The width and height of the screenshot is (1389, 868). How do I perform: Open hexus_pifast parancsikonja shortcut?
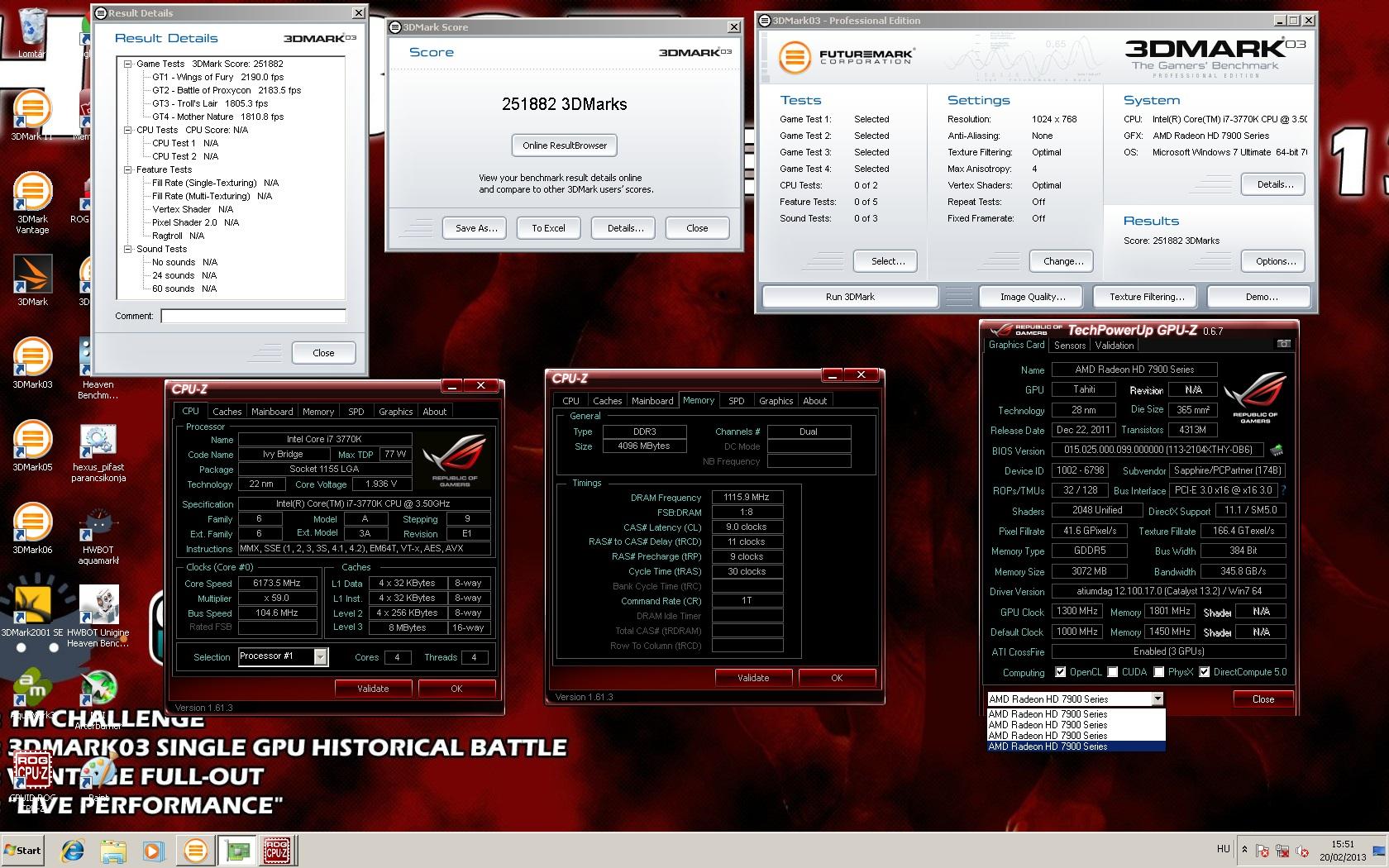(x=98, y=452)
